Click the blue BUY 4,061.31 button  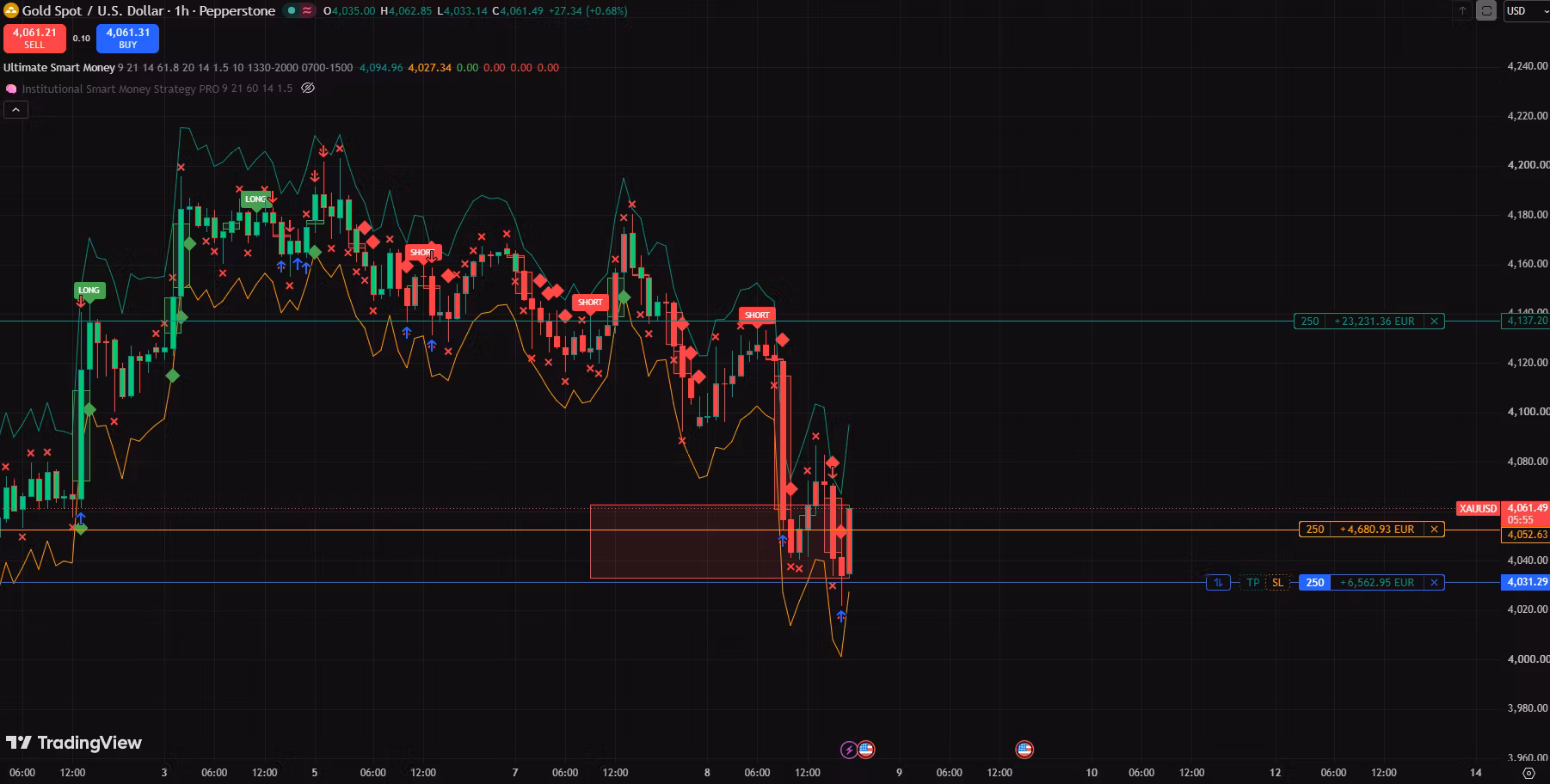click(x=128, y=38)
